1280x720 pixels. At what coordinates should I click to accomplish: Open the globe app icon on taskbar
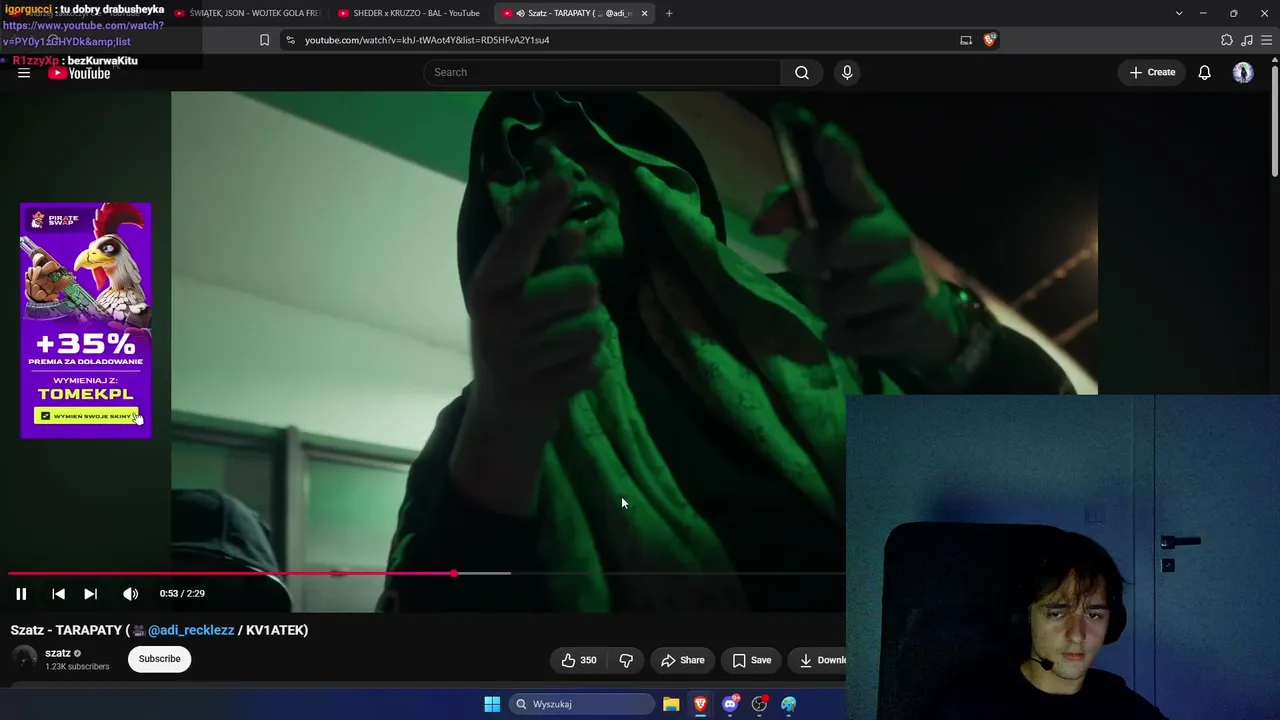tap(789, 704)
